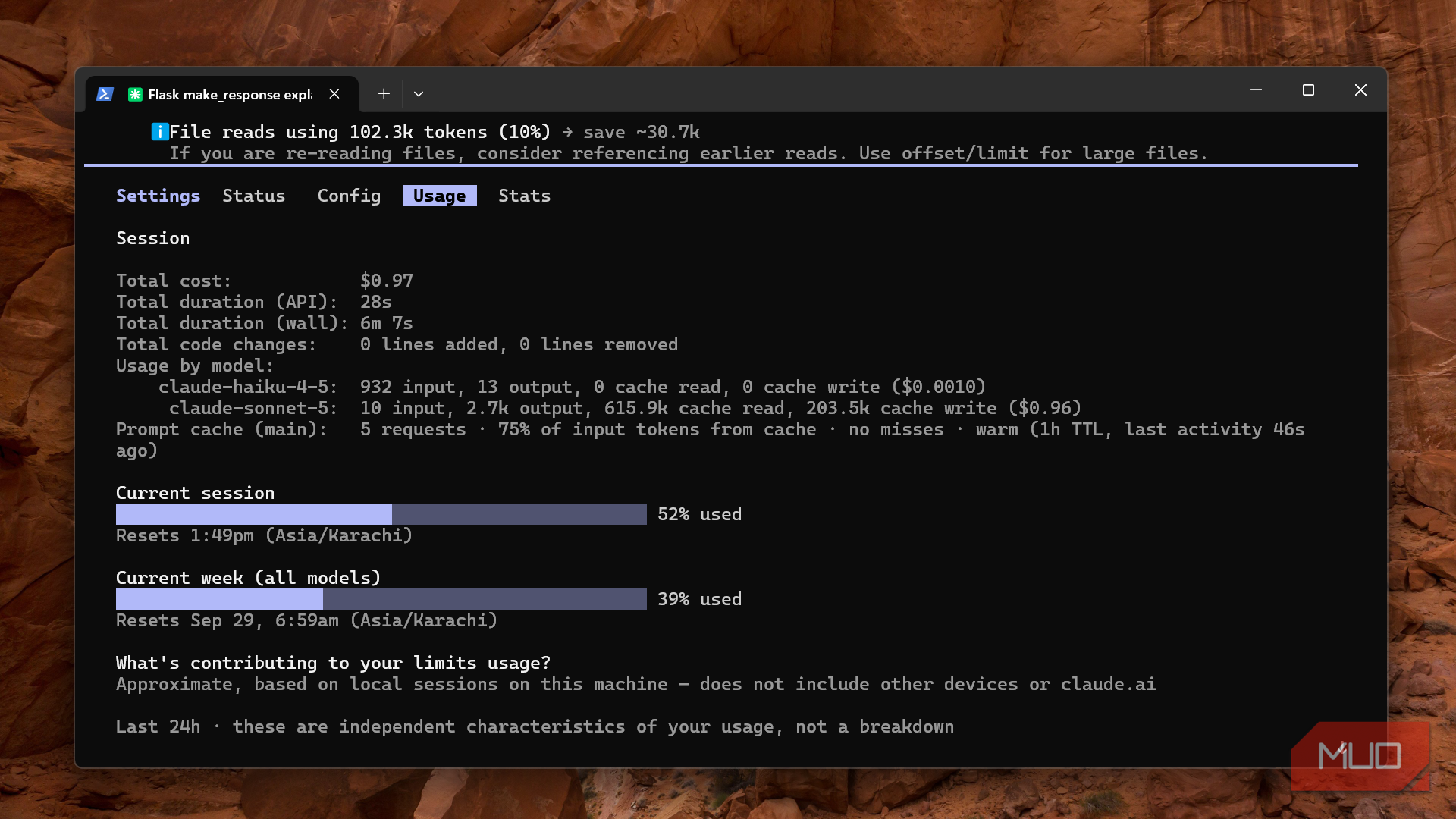1456x819 pixels.
Task: Minimize the terminal window
Action: tap(1256, 90)
